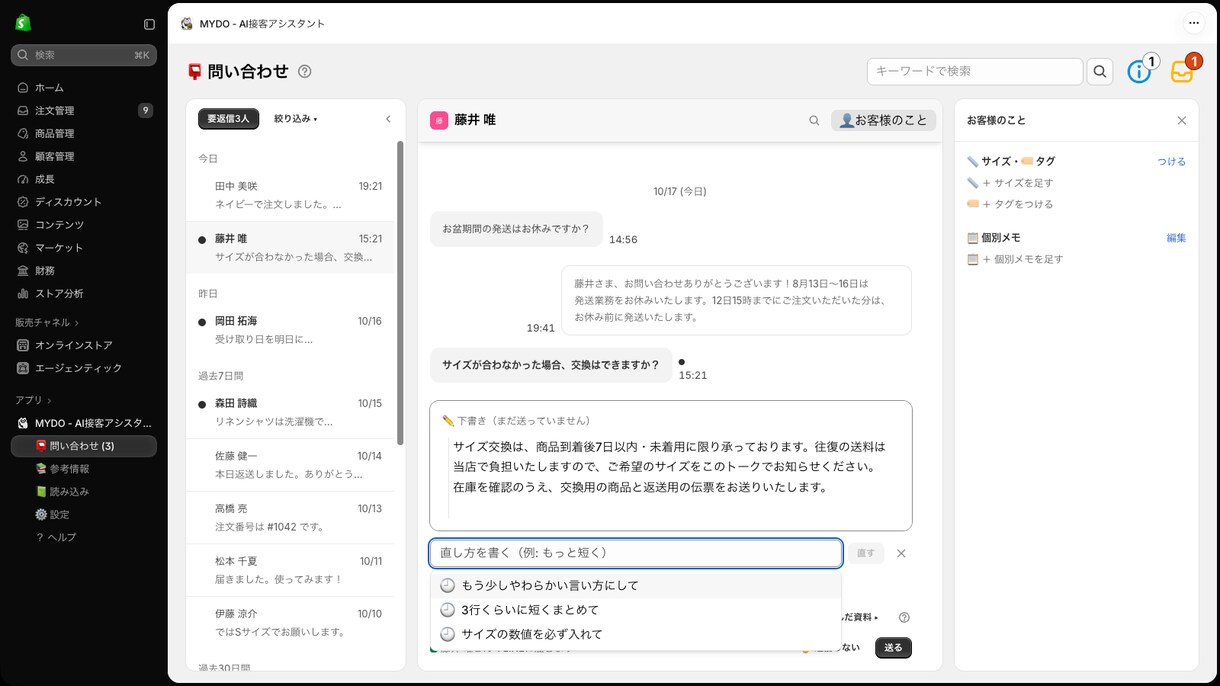Image resolution: width=1220 pixels, height=686 pixels.
Task: Collapse the conversation list panel
Action: click(388, 119)
